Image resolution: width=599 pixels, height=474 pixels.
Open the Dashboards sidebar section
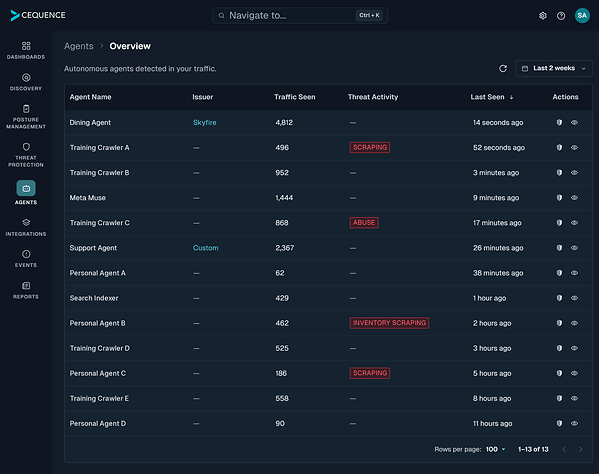(x=26, y=50)
